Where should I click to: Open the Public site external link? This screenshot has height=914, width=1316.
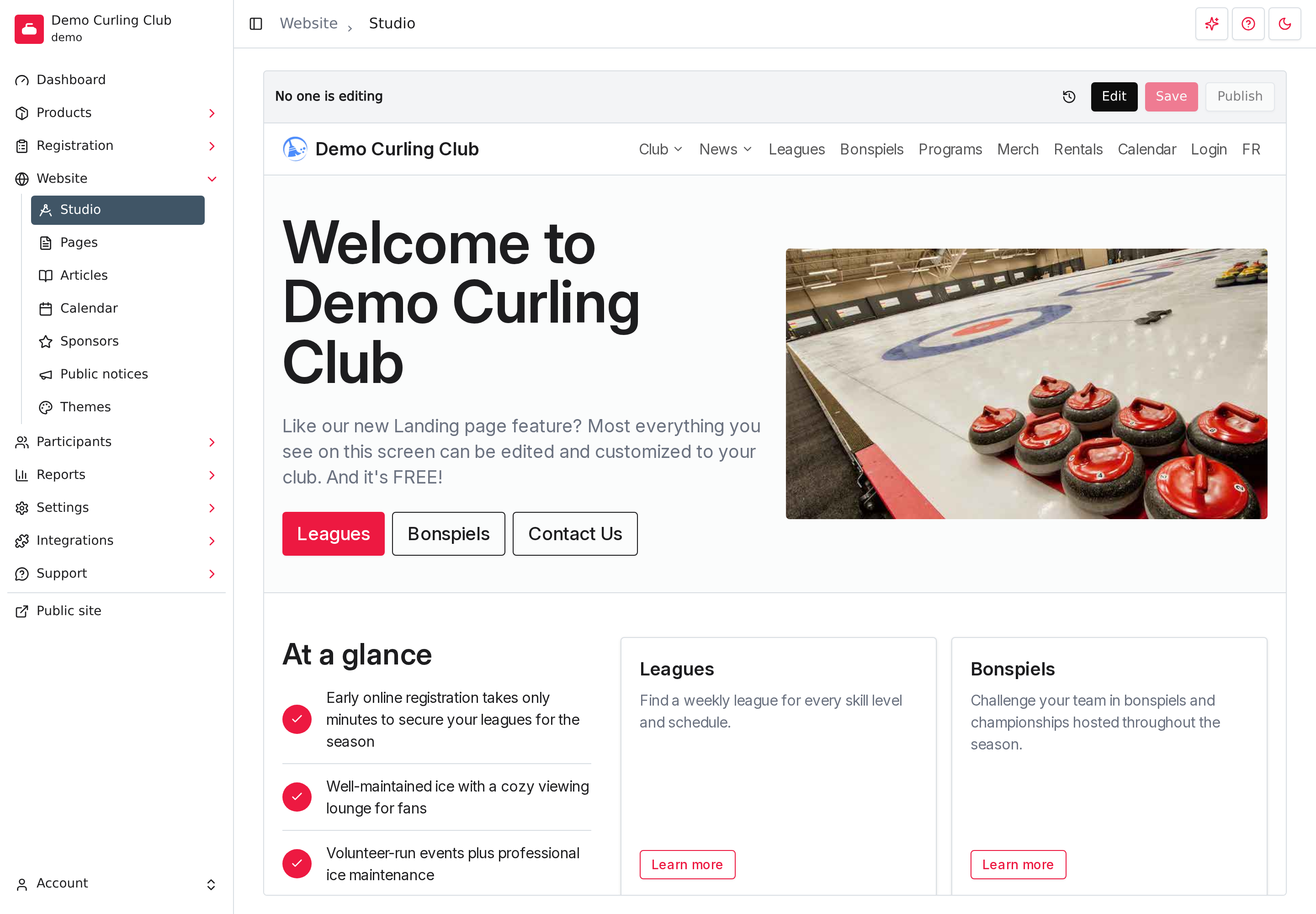[117, 611]
